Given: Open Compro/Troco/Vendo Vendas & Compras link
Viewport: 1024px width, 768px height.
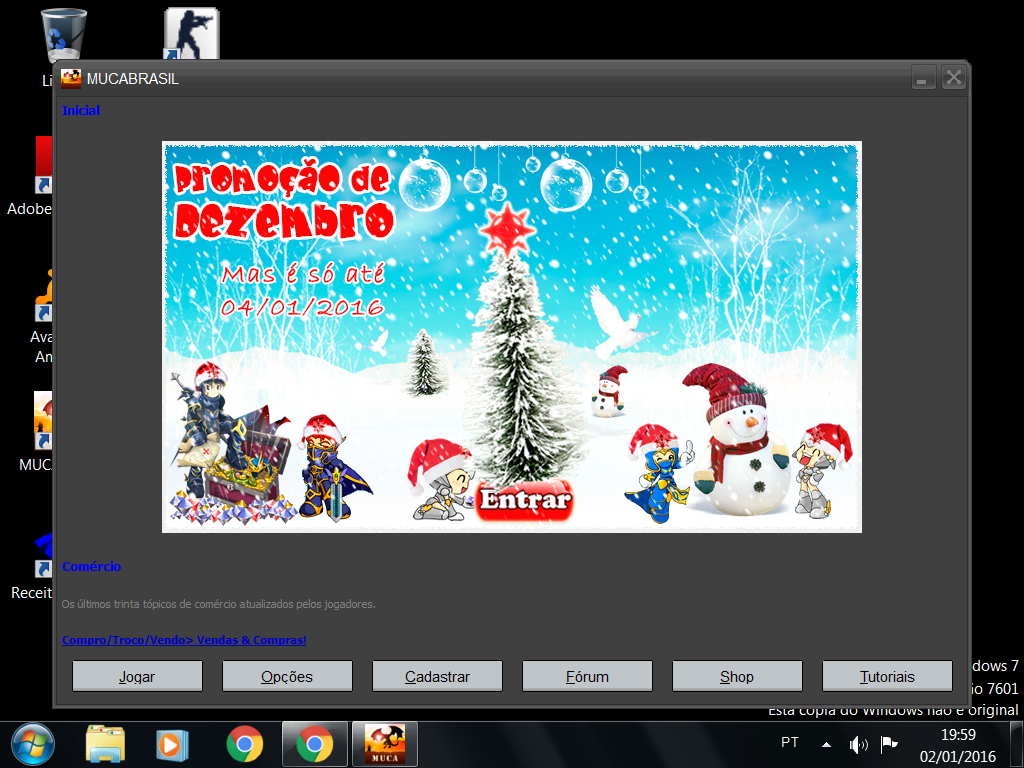Looking at the screenshot, I should (184, 640).
